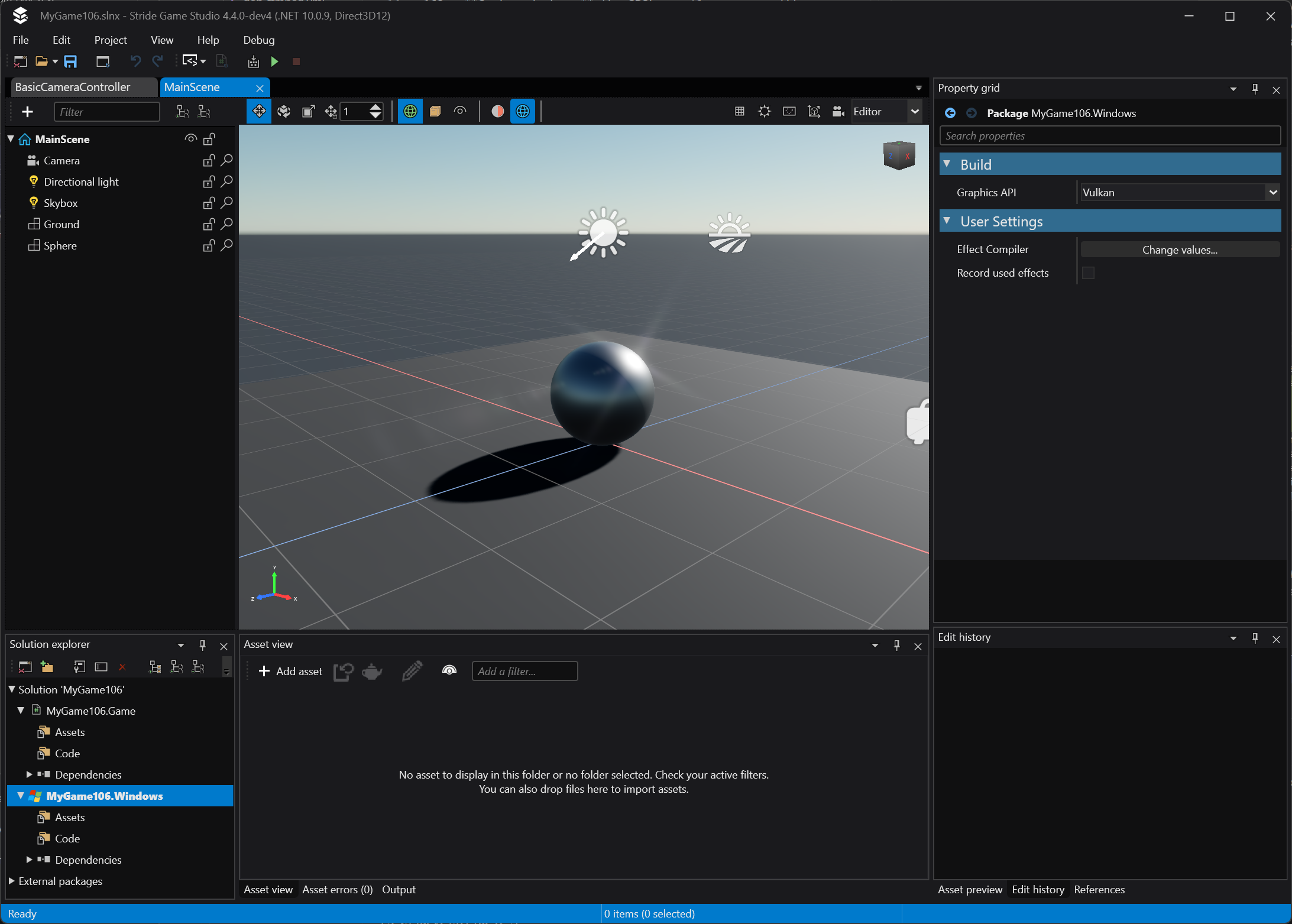Enable Record used effects checkbox

click(x=1088, y=273)
